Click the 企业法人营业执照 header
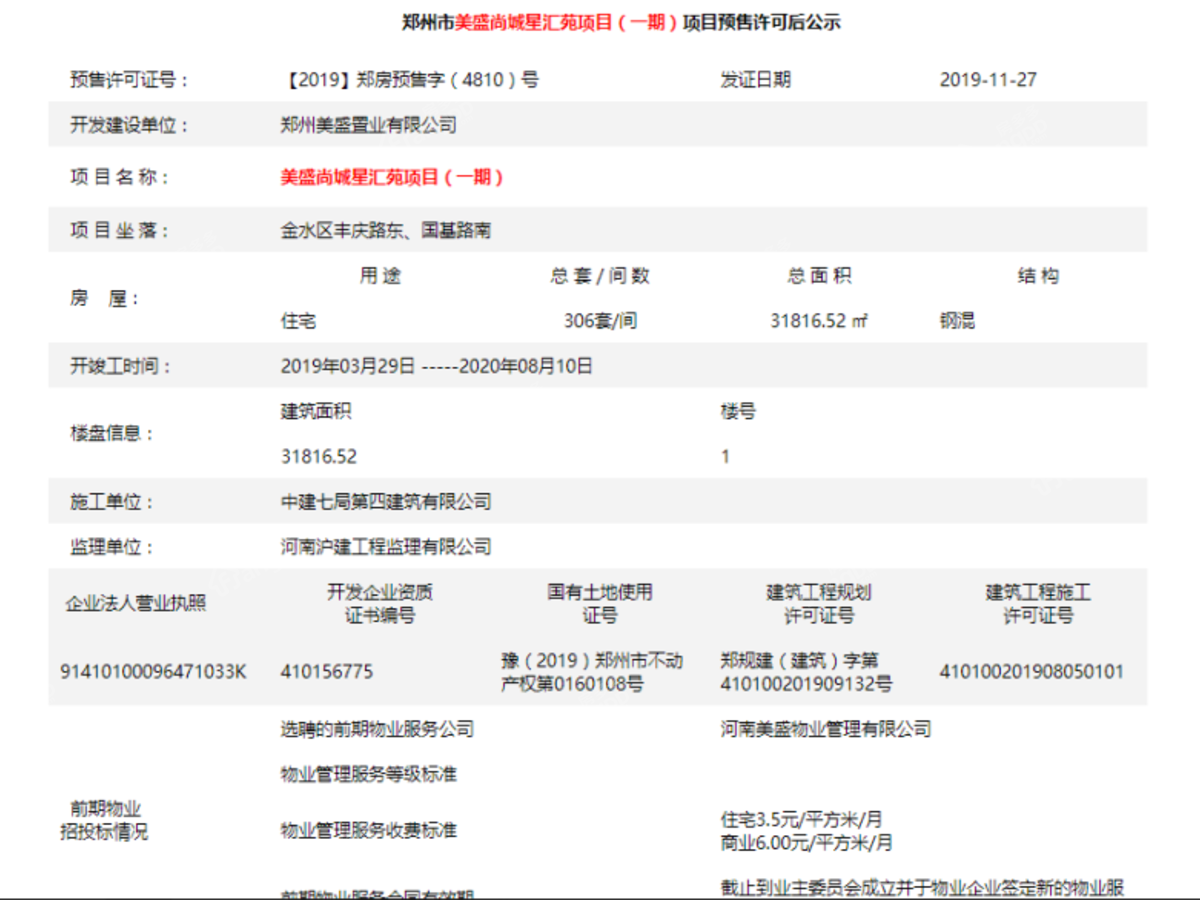The height and width of the screenshot is (900, 1200). pyautogui.click(x=136, y=603)
